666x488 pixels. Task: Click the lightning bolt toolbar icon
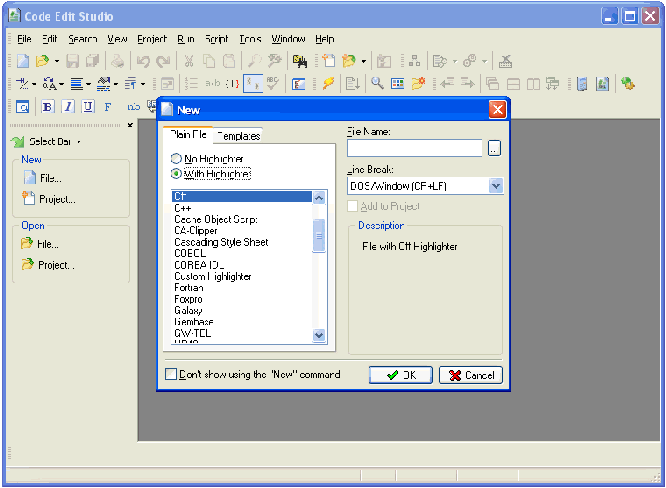click(x=328, y=83)
